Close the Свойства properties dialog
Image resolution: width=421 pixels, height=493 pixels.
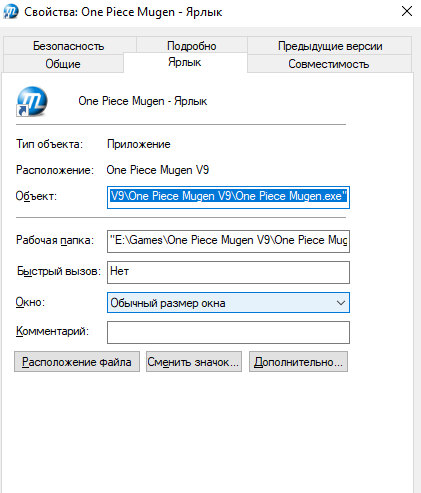pyautogui.click(x=407, y=12)
